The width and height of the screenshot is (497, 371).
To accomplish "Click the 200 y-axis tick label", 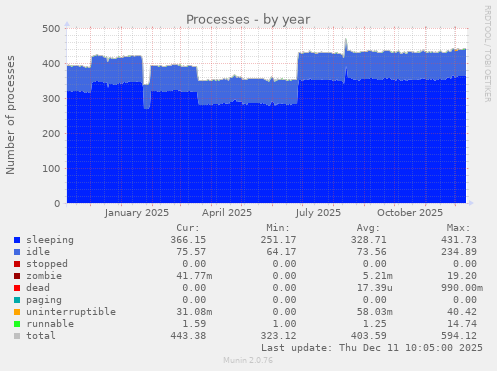I will tap(51, 134).
